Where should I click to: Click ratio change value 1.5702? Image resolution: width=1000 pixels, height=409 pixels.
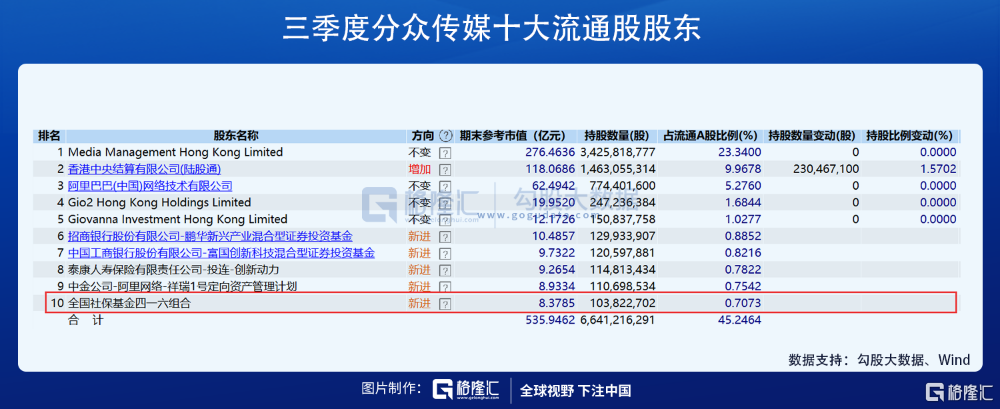point(938,169)
